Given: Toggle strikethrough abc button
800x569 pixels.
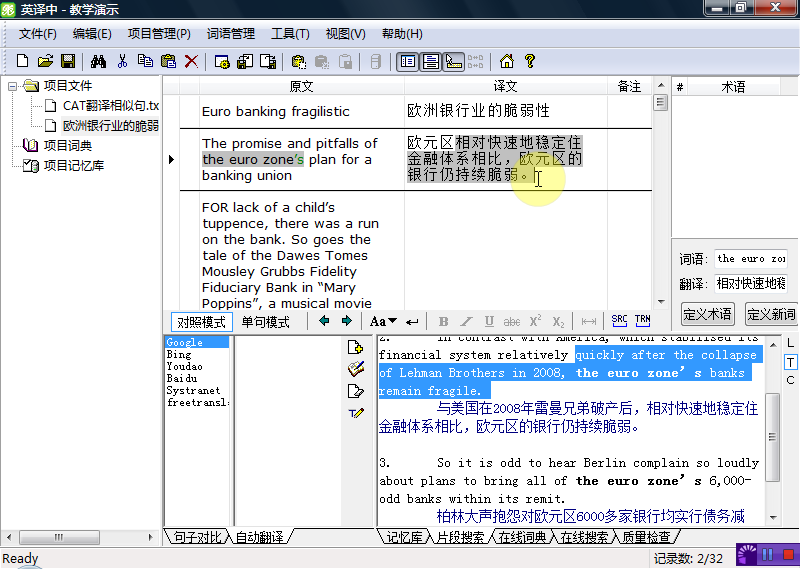Looking at the screenshot, I should coord(512,321).
